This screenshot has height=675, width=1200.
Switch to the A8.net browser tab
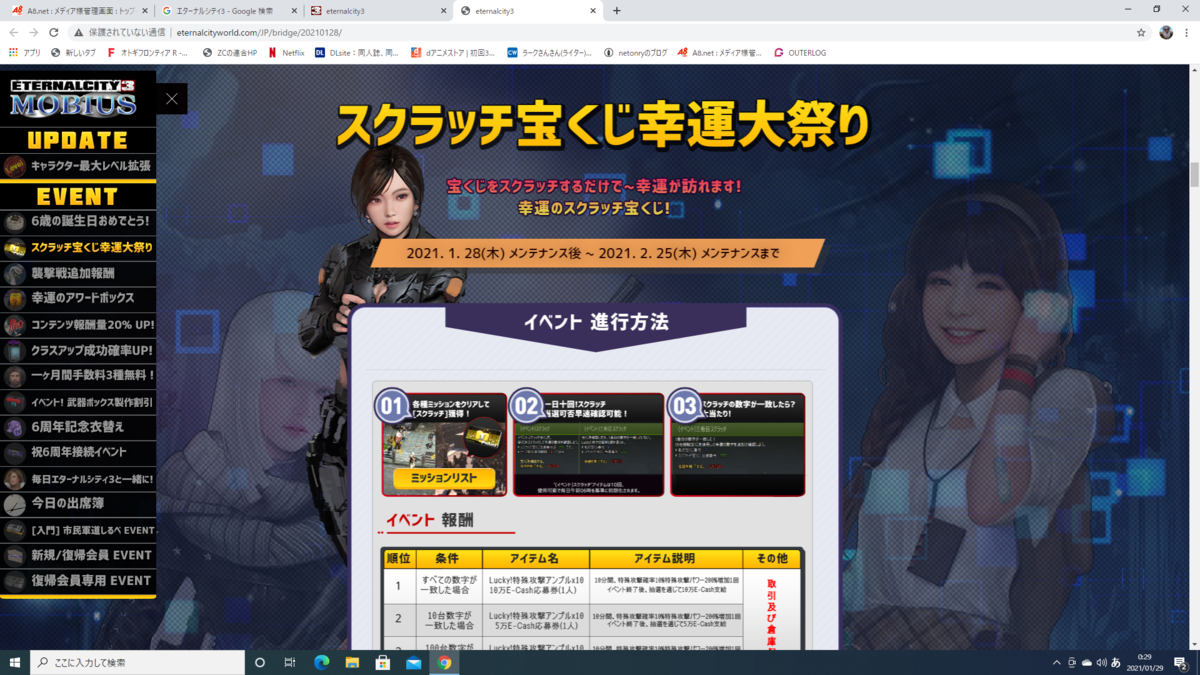[78, 11]
